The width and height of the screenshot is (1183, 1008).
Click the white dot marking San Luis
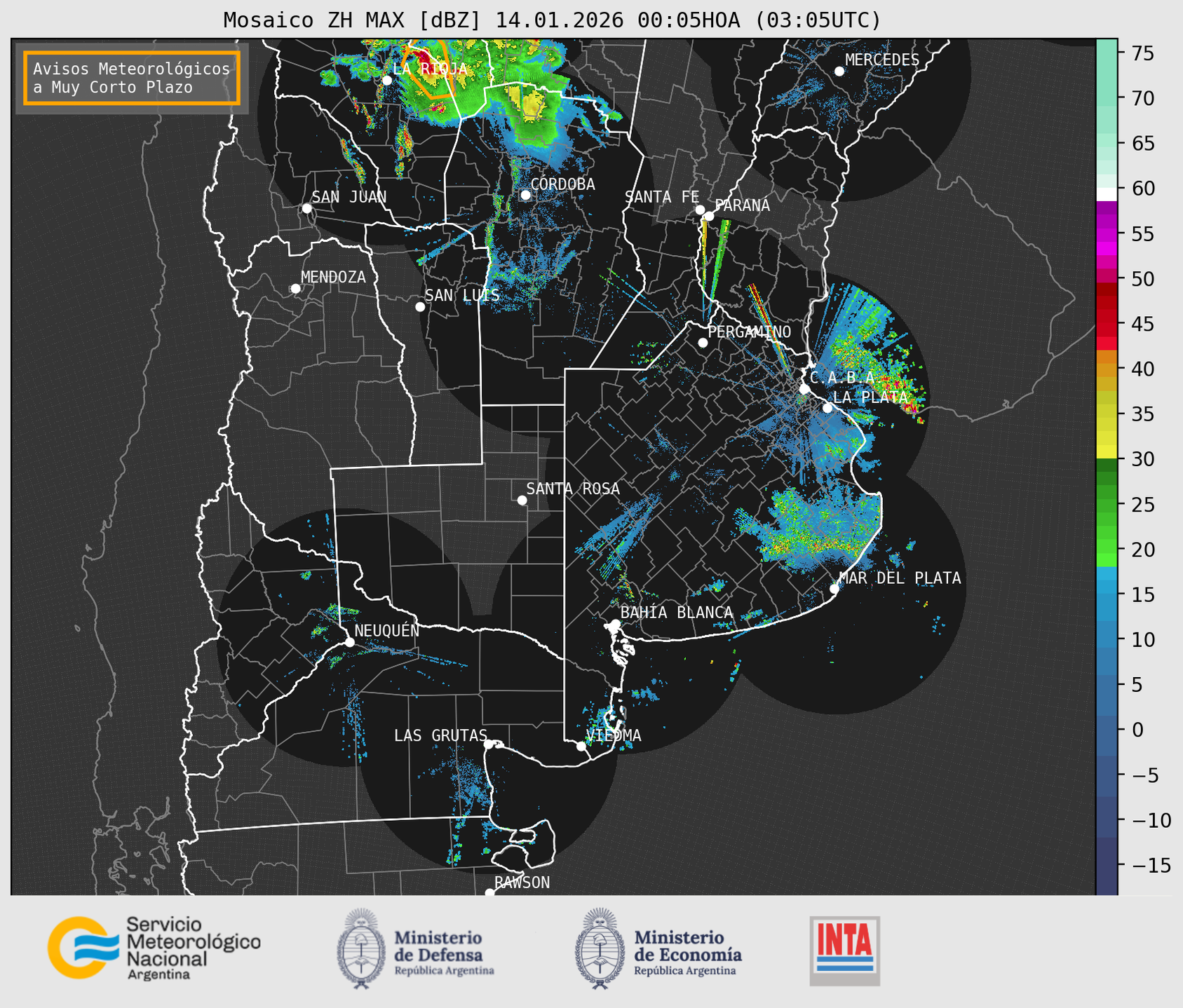pos(420,306)
